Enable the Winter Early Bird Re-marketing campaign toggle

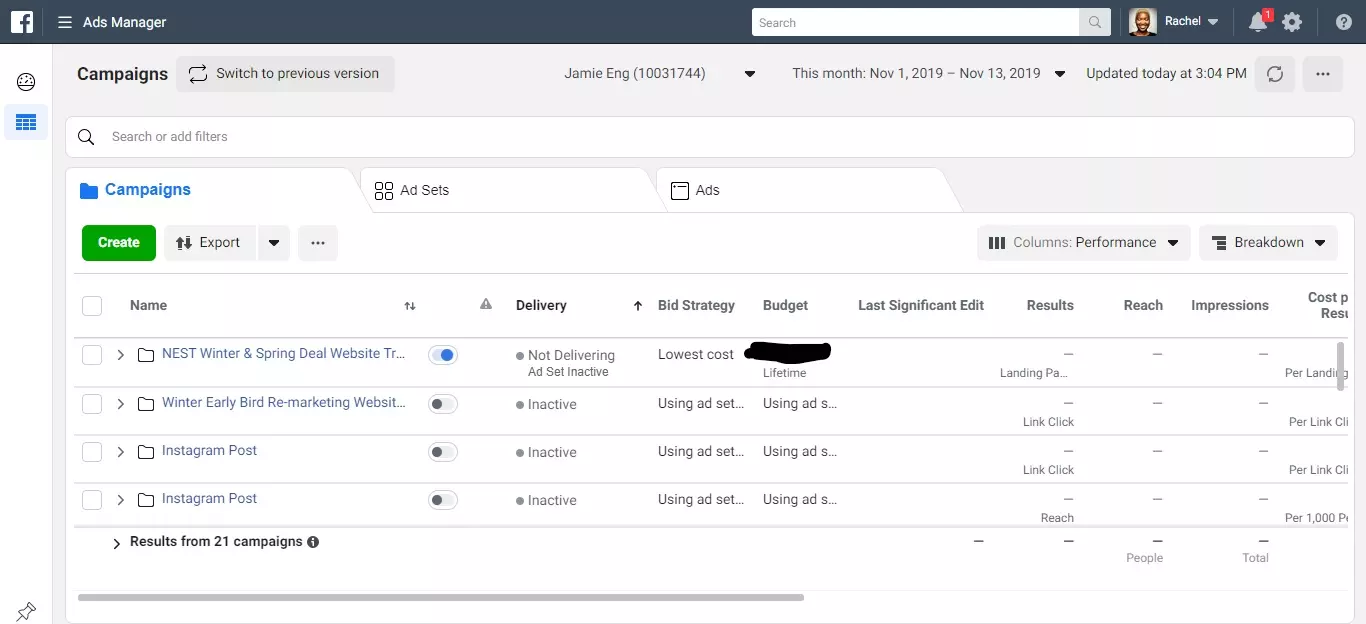coord(442,404)
